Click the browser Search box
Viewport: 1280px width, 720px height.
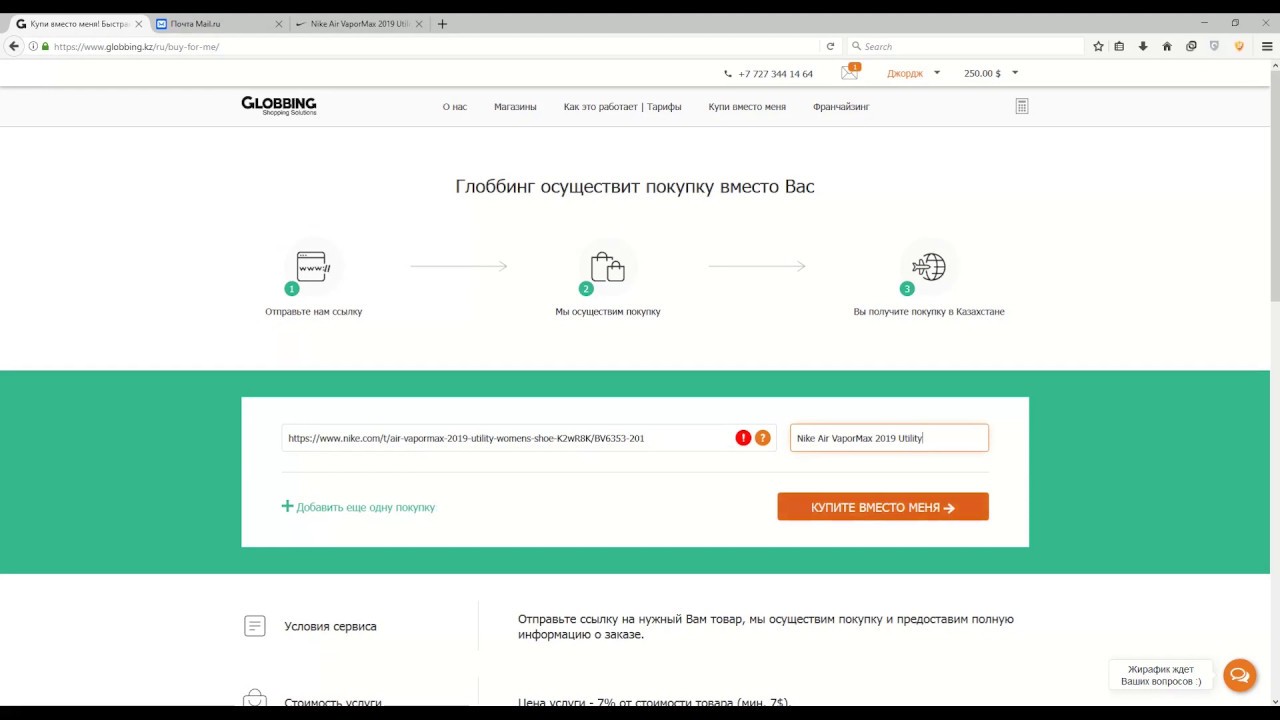(965, 46)
